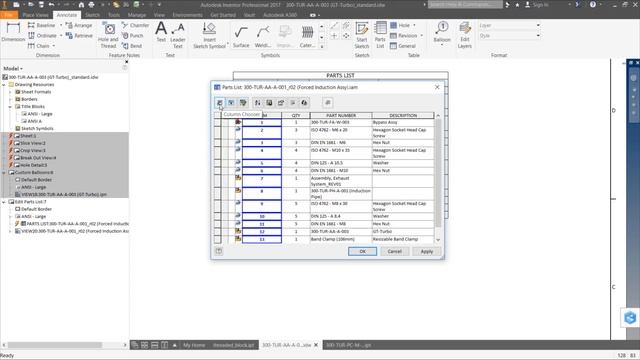Click the Undo icon in quick access toolbar
Image resolution: width=640 pixels, height=360 pixels.
pyautogui.click(x=51, y=5)
